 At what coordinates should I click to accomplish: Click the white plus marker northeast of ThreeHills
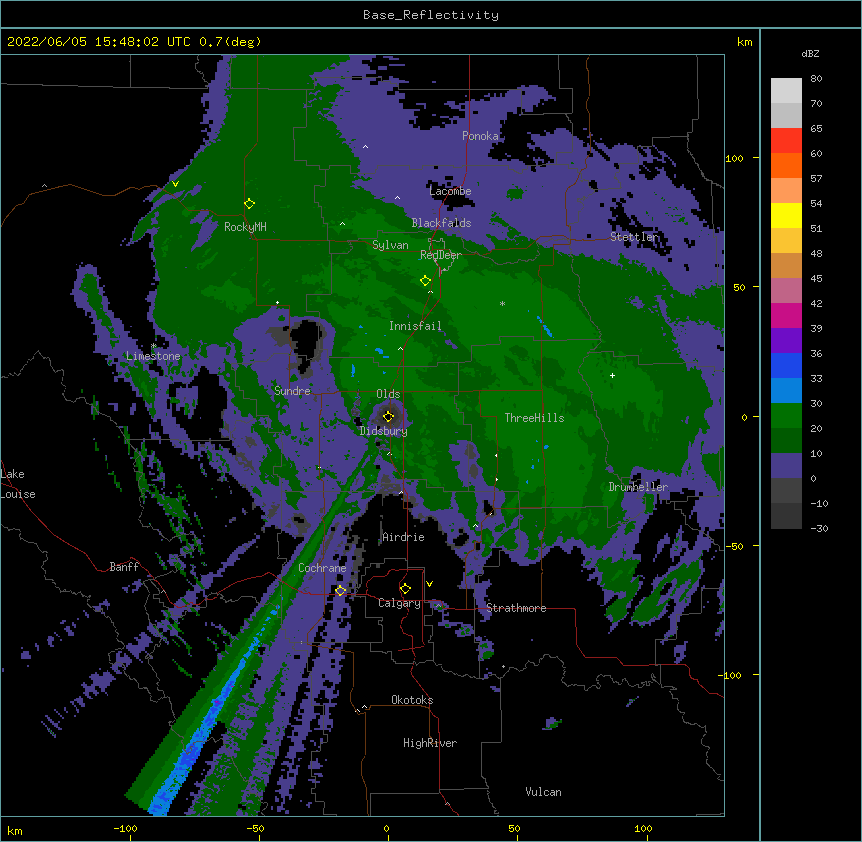tap(612, 375)
